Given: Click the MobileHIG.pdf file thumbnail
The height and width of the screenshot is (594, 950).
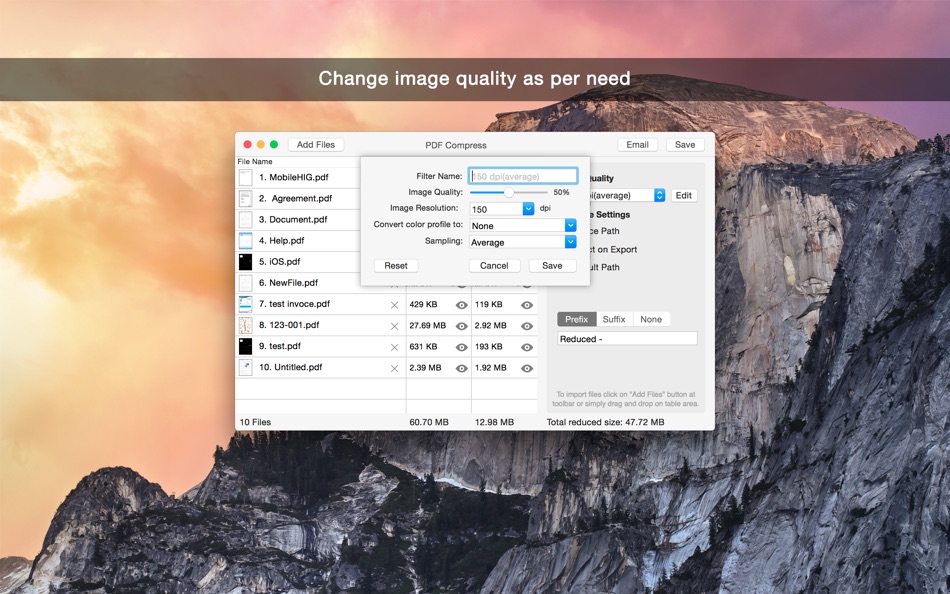Looking at the screenshot, I should pyautogui.click(x=245, y=178).
